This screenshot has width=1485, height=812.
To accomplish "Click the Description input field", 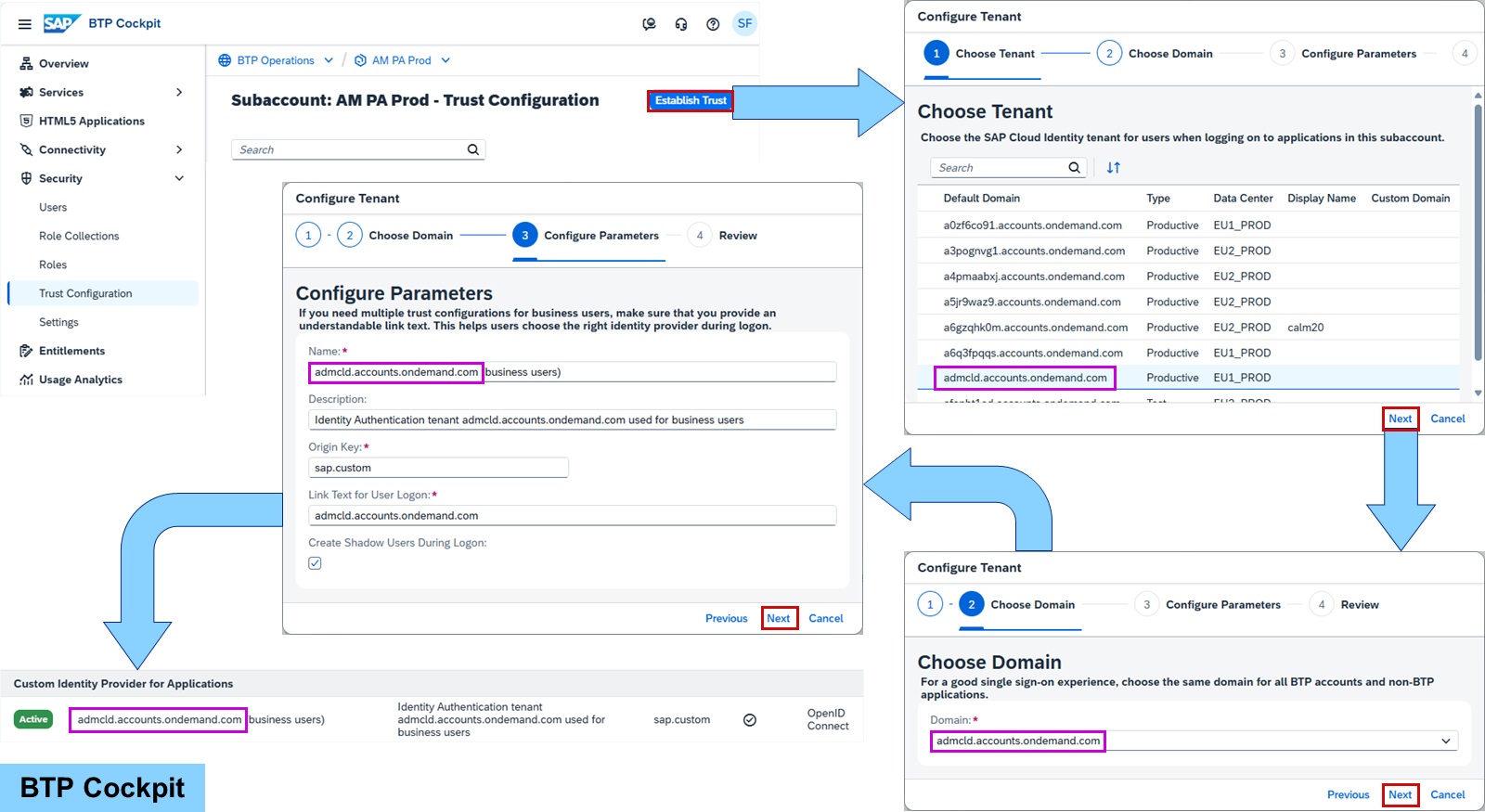I will tap(572, 419).
